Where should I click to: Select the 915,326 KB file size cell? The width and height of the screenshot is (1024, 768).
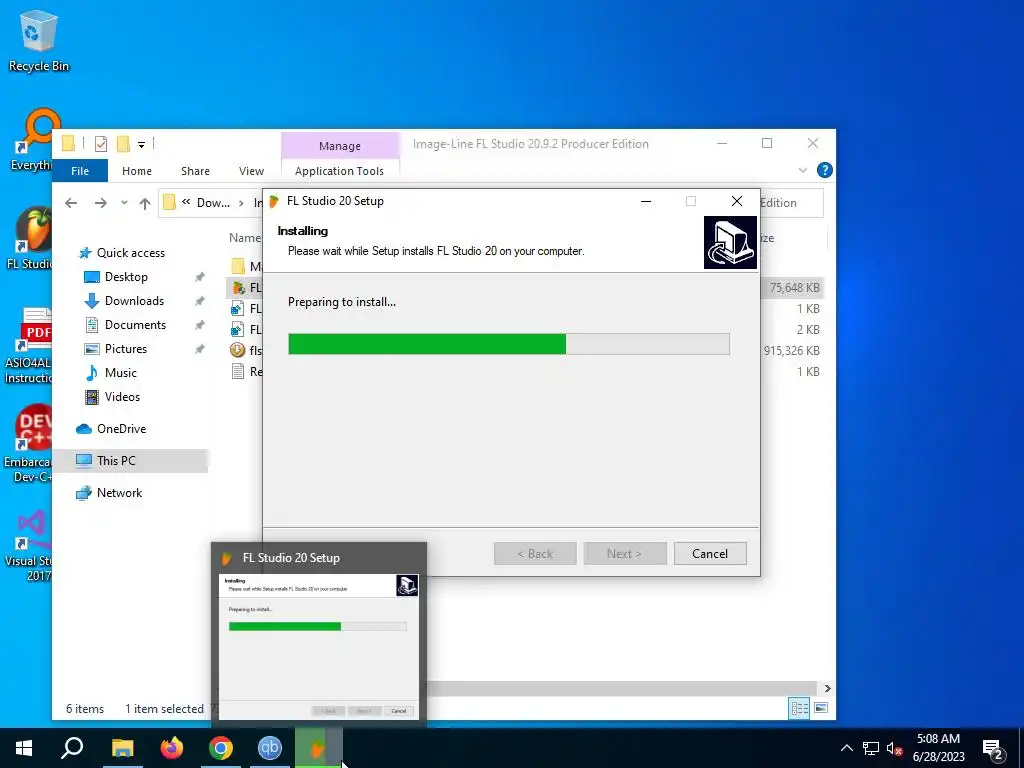click(792, 351)
